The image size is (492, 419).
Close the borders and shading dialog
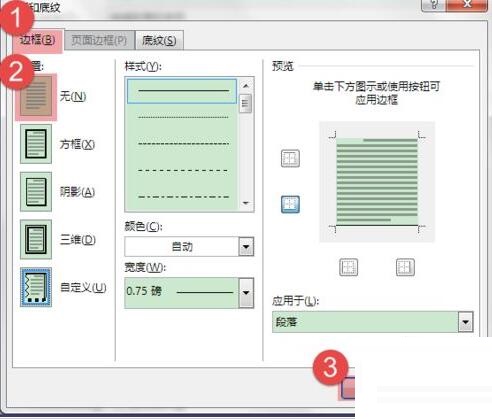(468, 5)
